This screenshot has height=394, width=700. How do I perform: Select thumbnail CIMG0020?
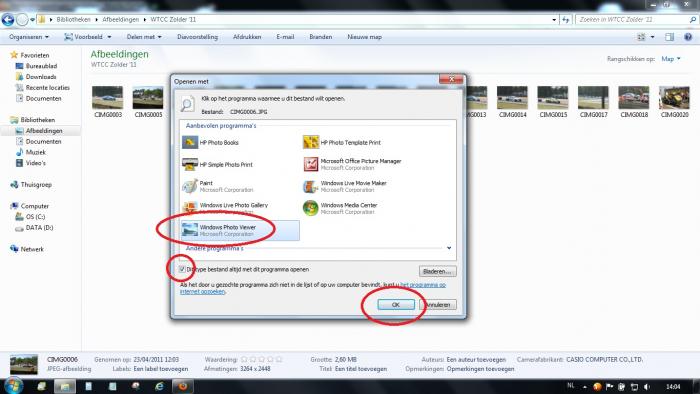pyautogui.click(x=675, y=102)
